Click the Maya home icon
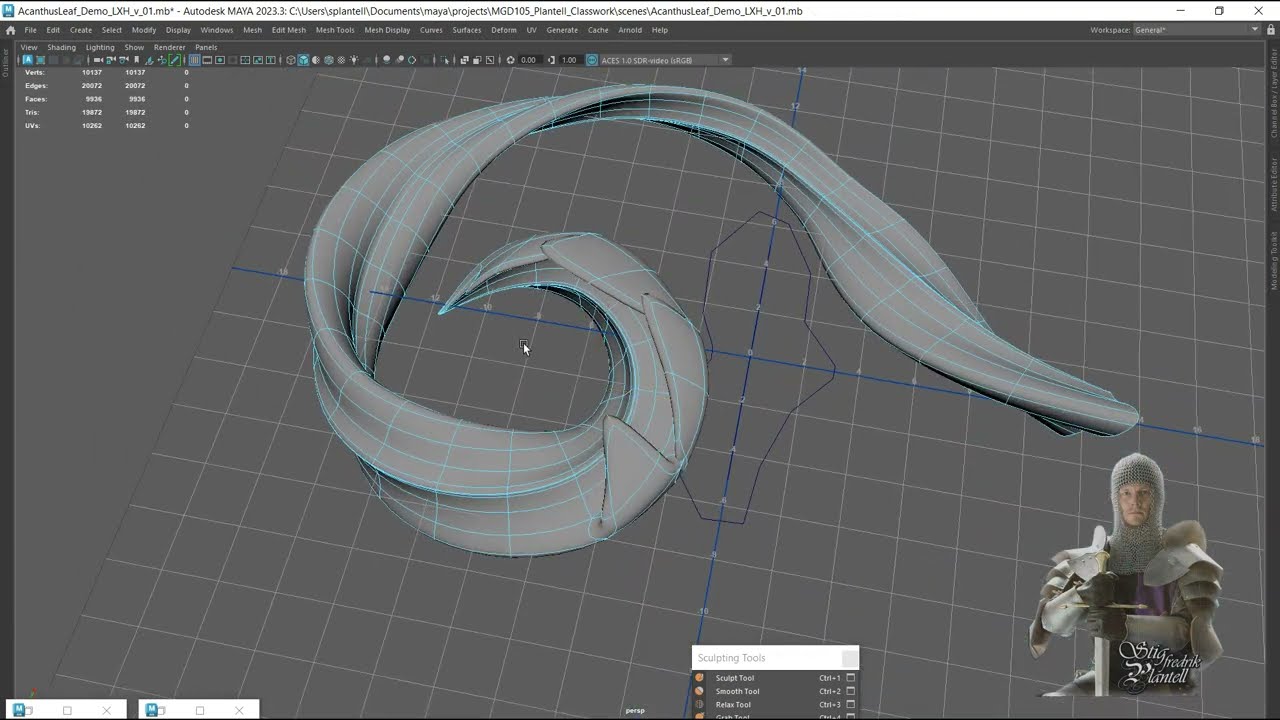The height and width of the screenshot is (720, 1280). click(x=10, y=30)
